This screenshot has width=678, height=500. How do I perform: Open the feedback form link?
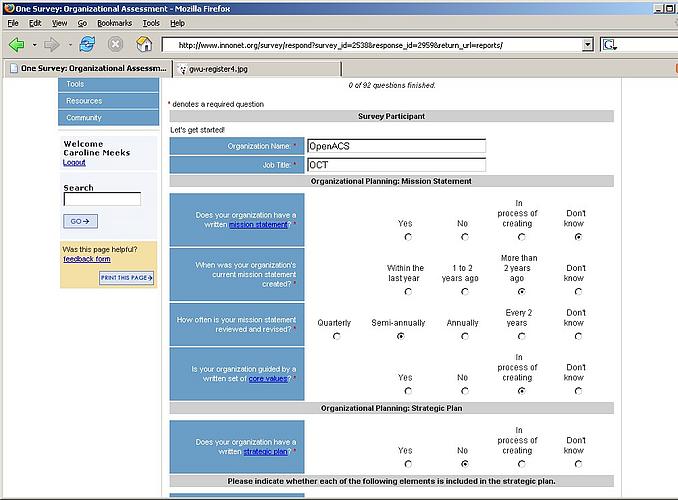click(87, 259)
